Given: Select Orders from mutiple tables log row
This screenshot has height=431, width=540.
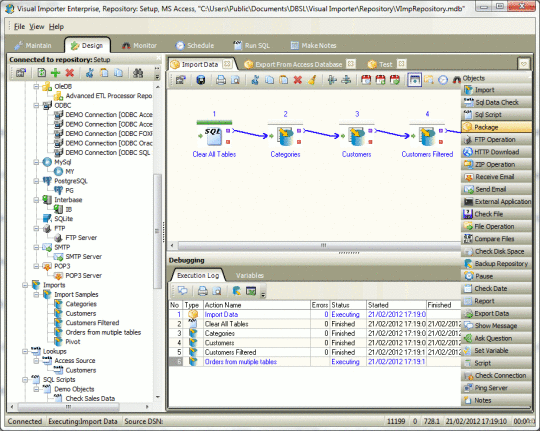Looking at the screenshot, I should point(314,362).
